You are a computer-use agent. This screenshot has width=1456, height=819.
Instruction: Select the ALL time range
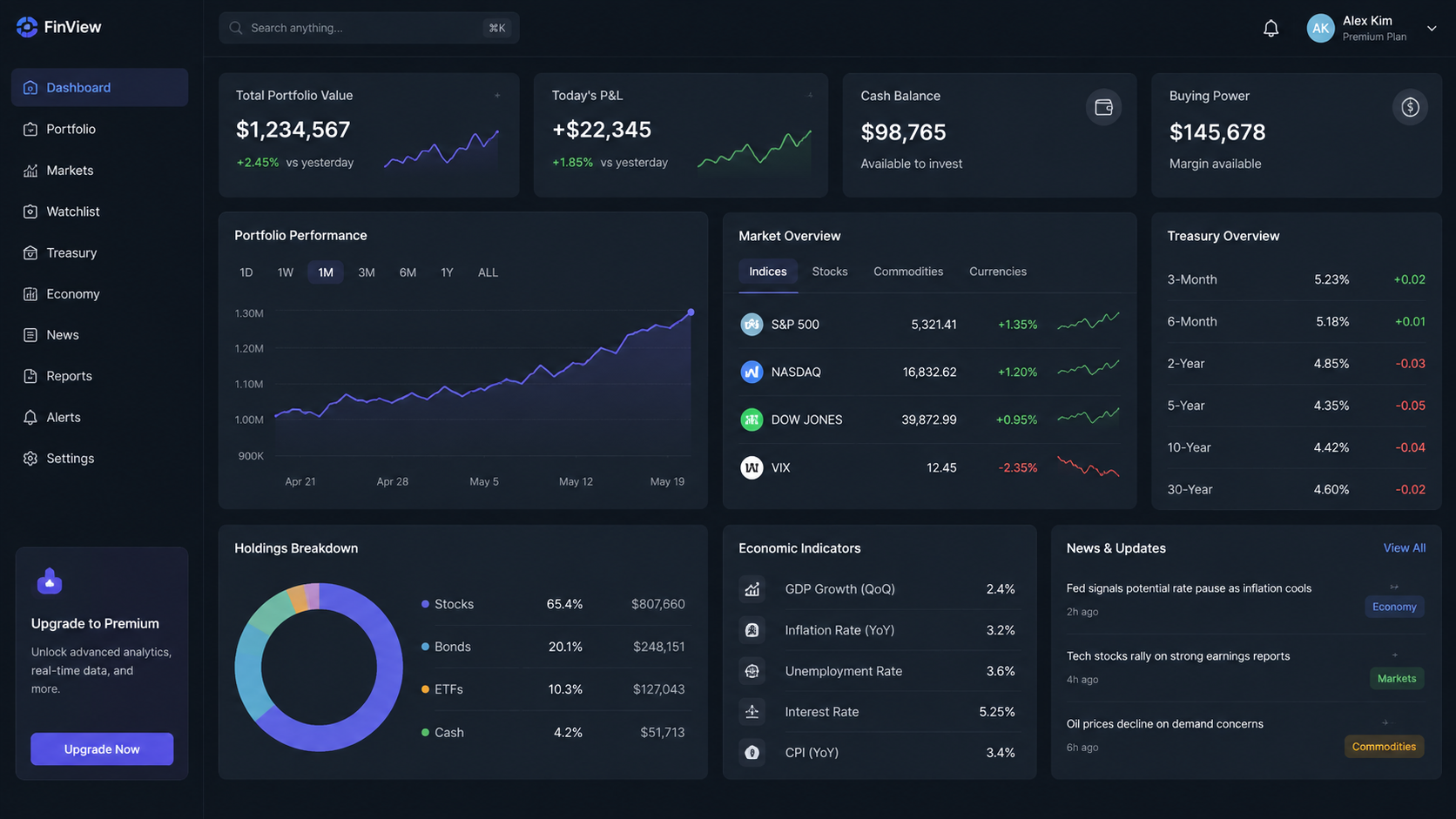pos(488,272)
